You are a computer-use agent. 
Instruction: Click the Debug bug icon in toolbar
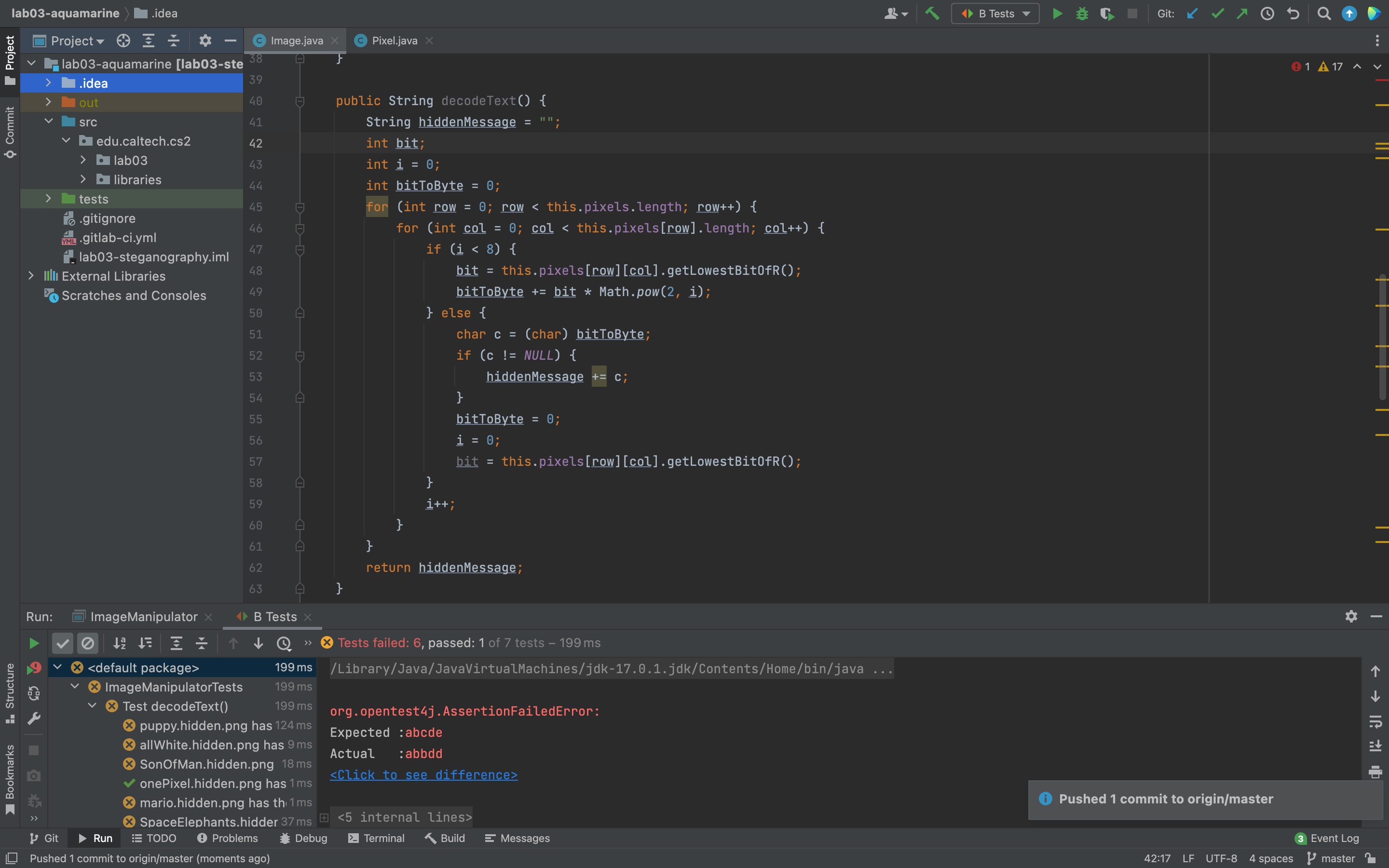pos(1082,14)
